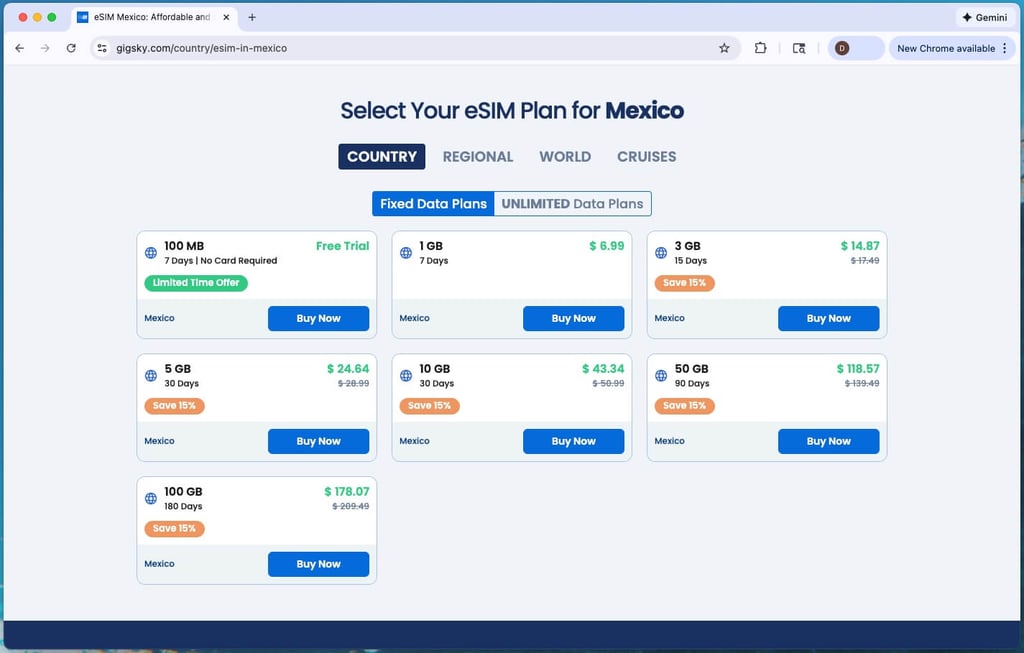Click the macOS green fullscreen button
The width and height of the screenshot is (1024, 653).
(52, 18)
